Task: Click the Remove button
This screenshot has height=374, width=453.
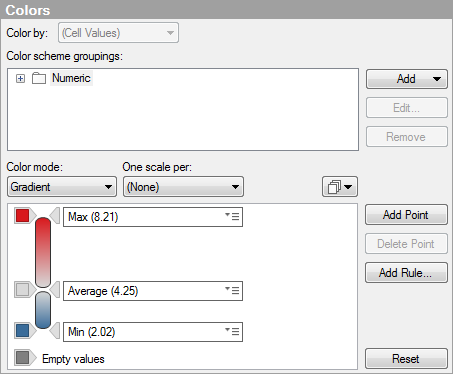Action: pos(407,137)
